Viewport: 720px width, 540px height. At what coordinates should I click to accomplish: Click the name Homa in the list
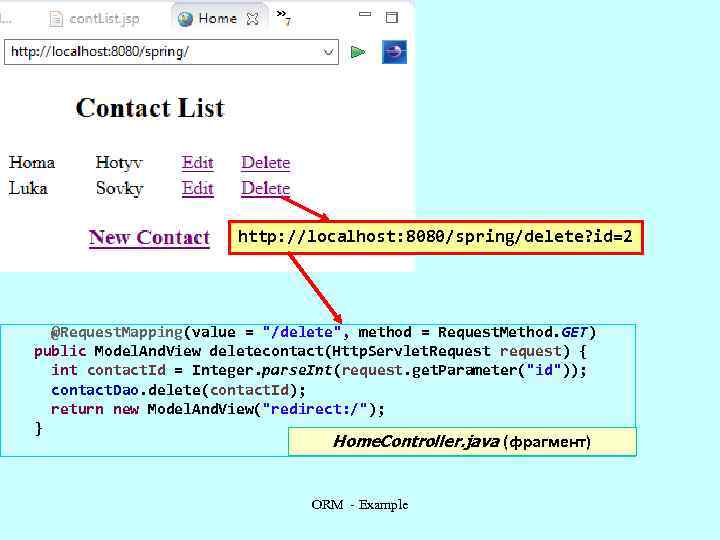click(32, 163)
